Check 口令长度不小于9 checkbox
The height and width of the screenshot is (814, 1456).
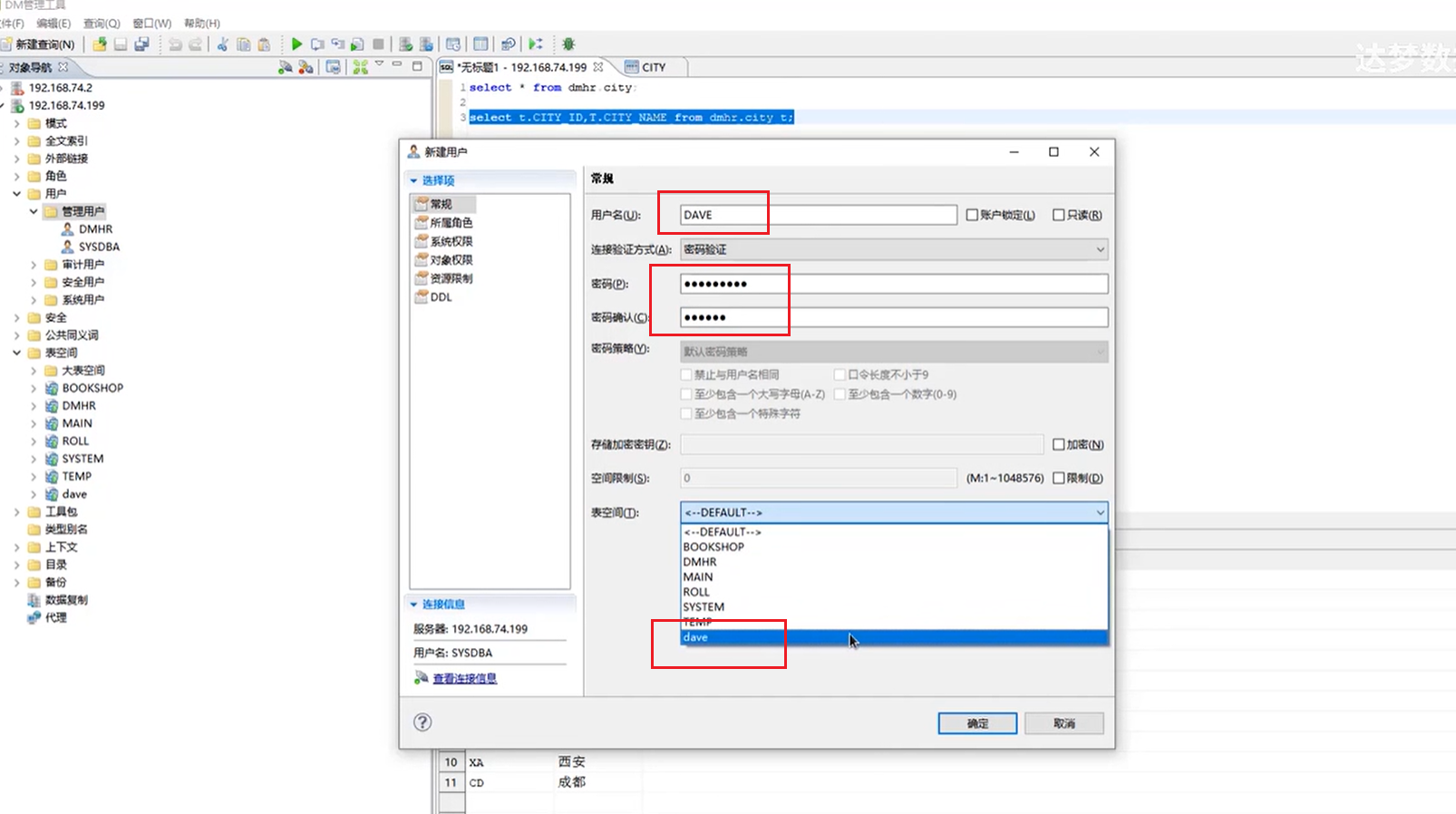840,374
